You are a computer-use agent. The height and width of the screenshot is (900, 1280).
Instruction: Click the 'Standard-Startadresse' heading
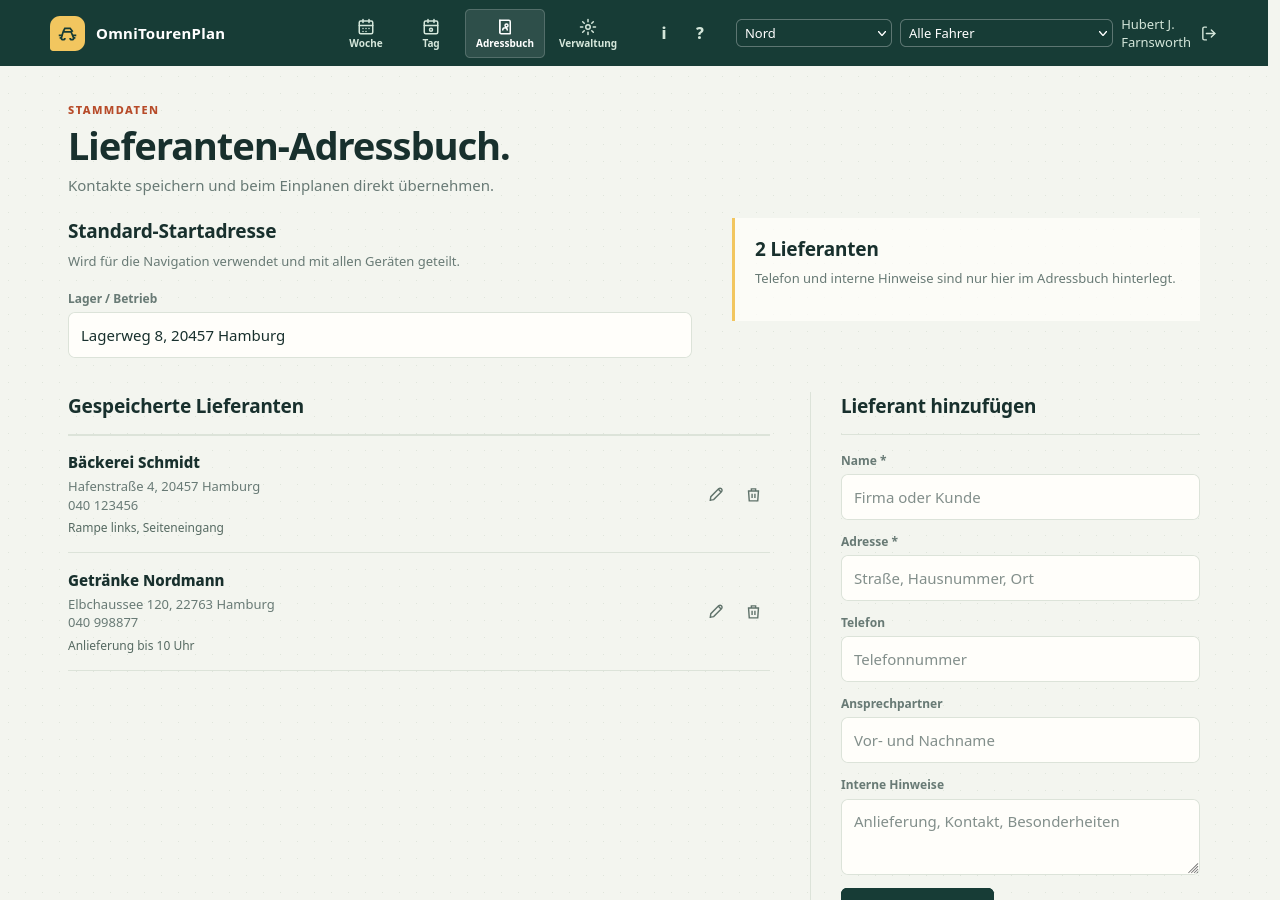click(x=172, y=231)
